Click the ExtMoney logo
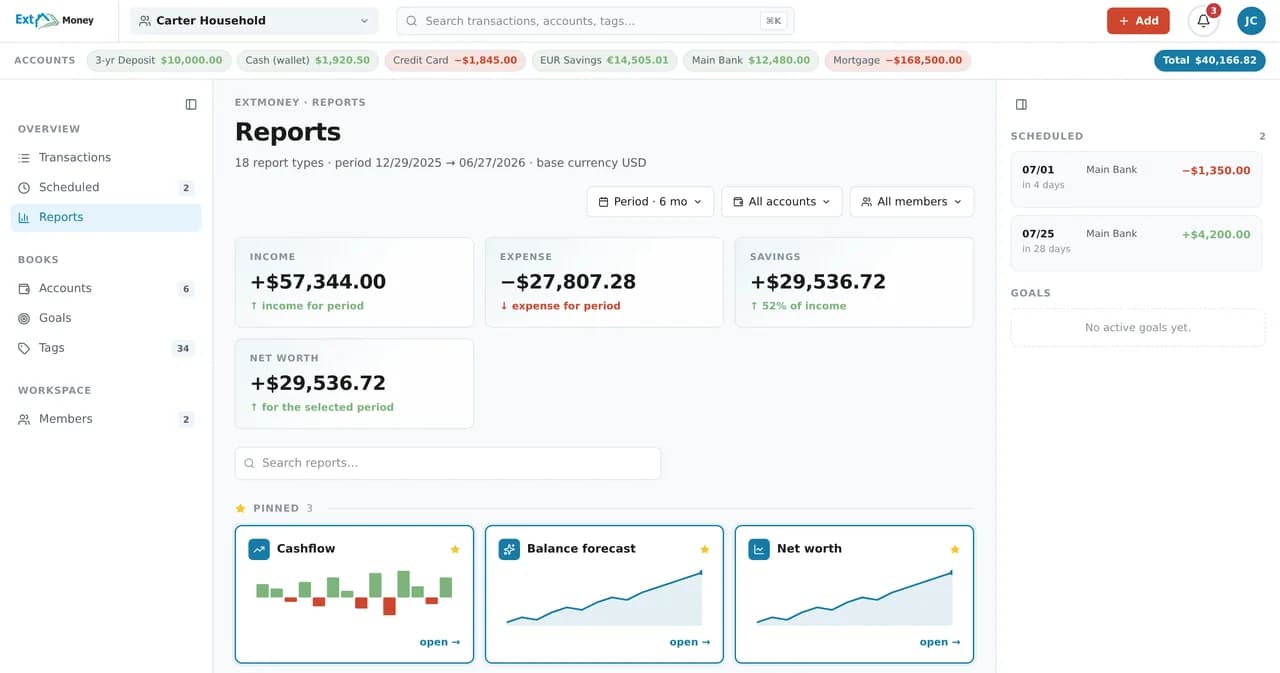The width and height of the screenshot is (1280, 673). tap(55, 20)
